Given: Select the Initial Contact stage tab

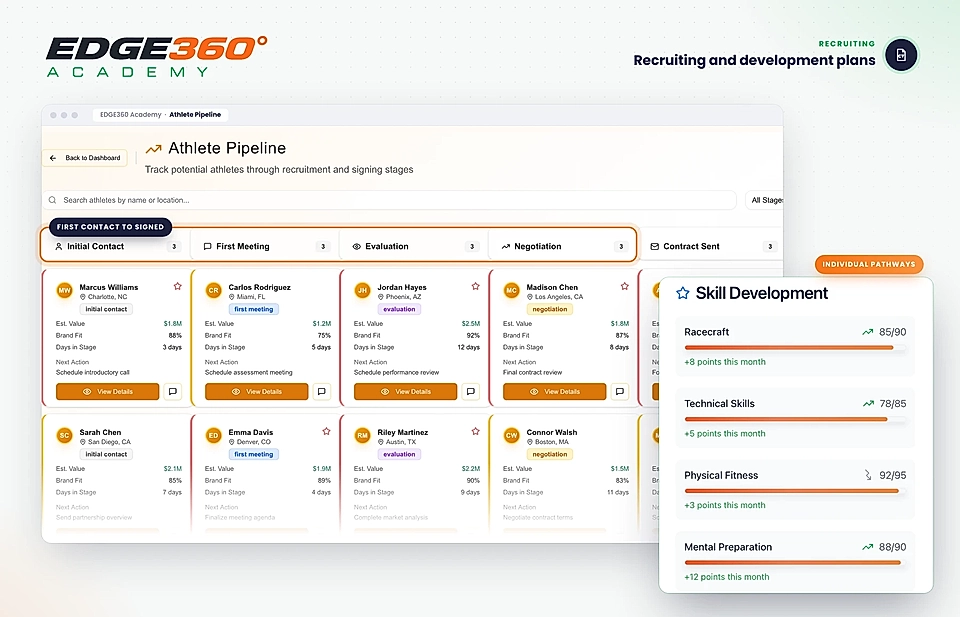Looking at the screenshot, I should tap(115, 246).
